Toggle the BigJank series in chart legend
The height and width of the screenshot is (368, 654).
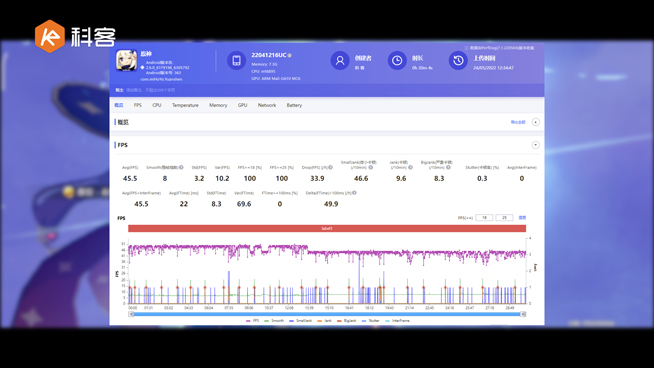click(x=347, y=321)
